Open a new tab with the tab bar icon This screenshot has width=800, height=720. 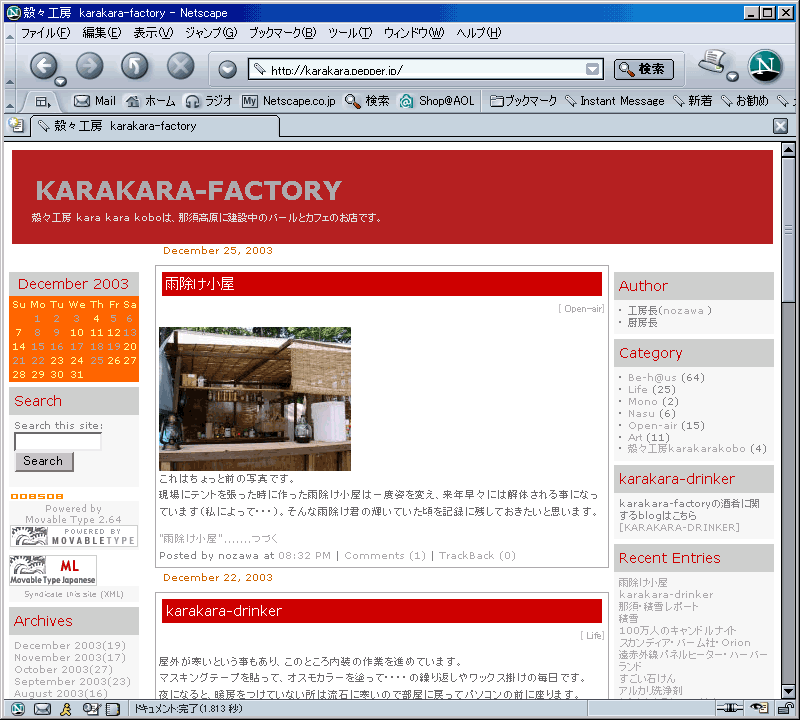coord(16,125)
